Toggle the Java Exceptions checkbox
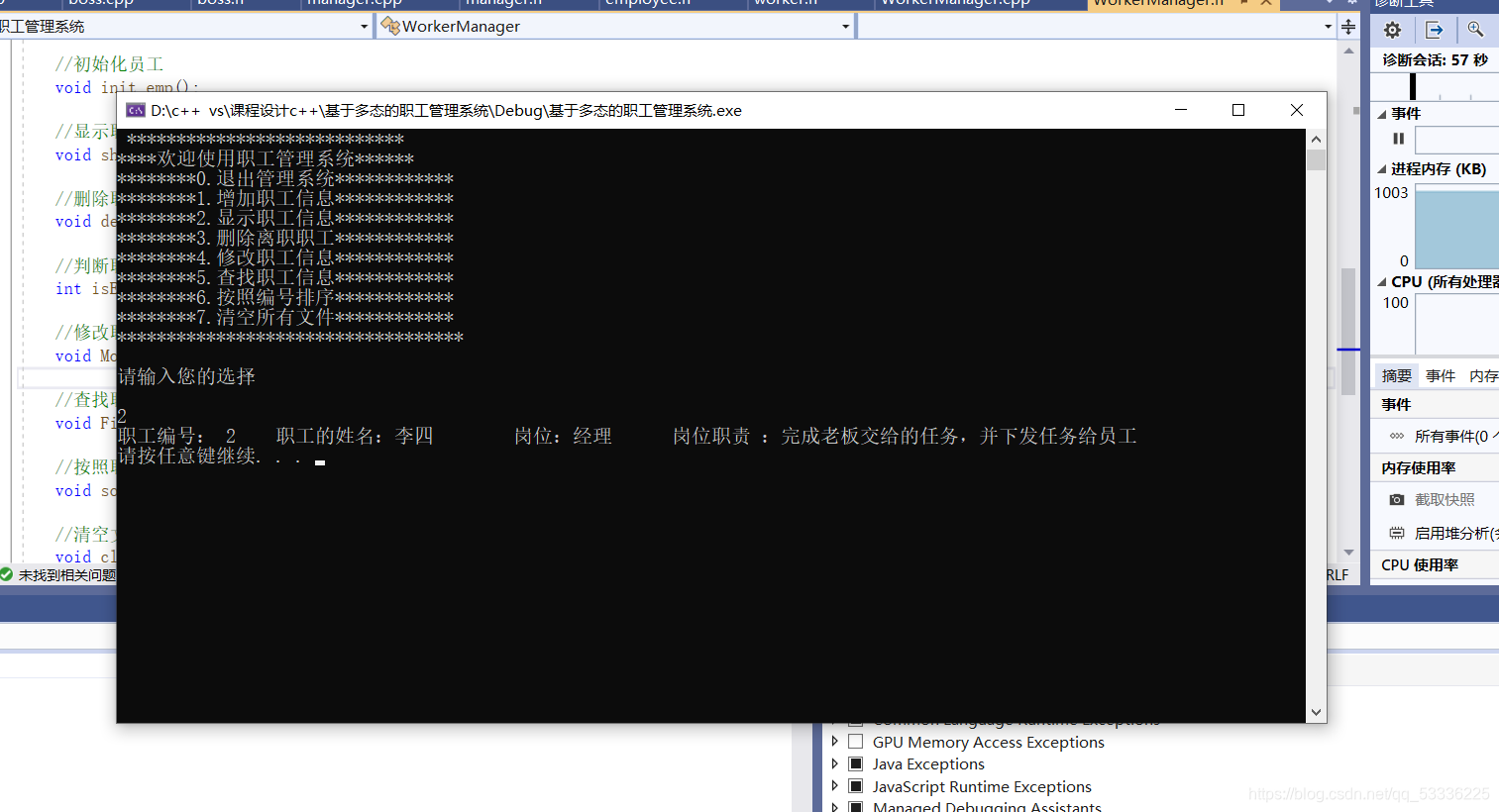Viewport: 1499px width, 812px height. coord(855,763)
